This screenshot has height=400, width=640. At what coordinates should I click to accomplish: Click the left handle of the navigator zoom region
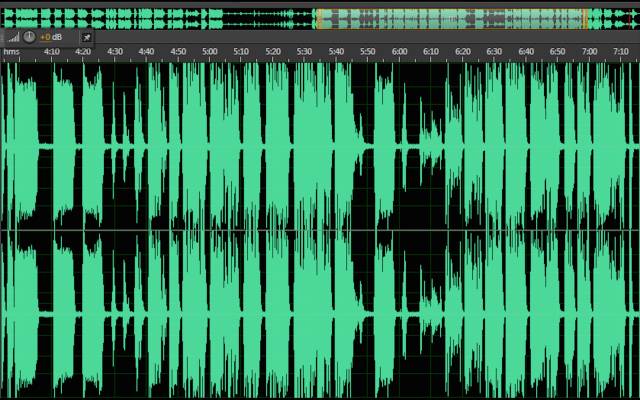pyautogui.click(x=318, y=19)
